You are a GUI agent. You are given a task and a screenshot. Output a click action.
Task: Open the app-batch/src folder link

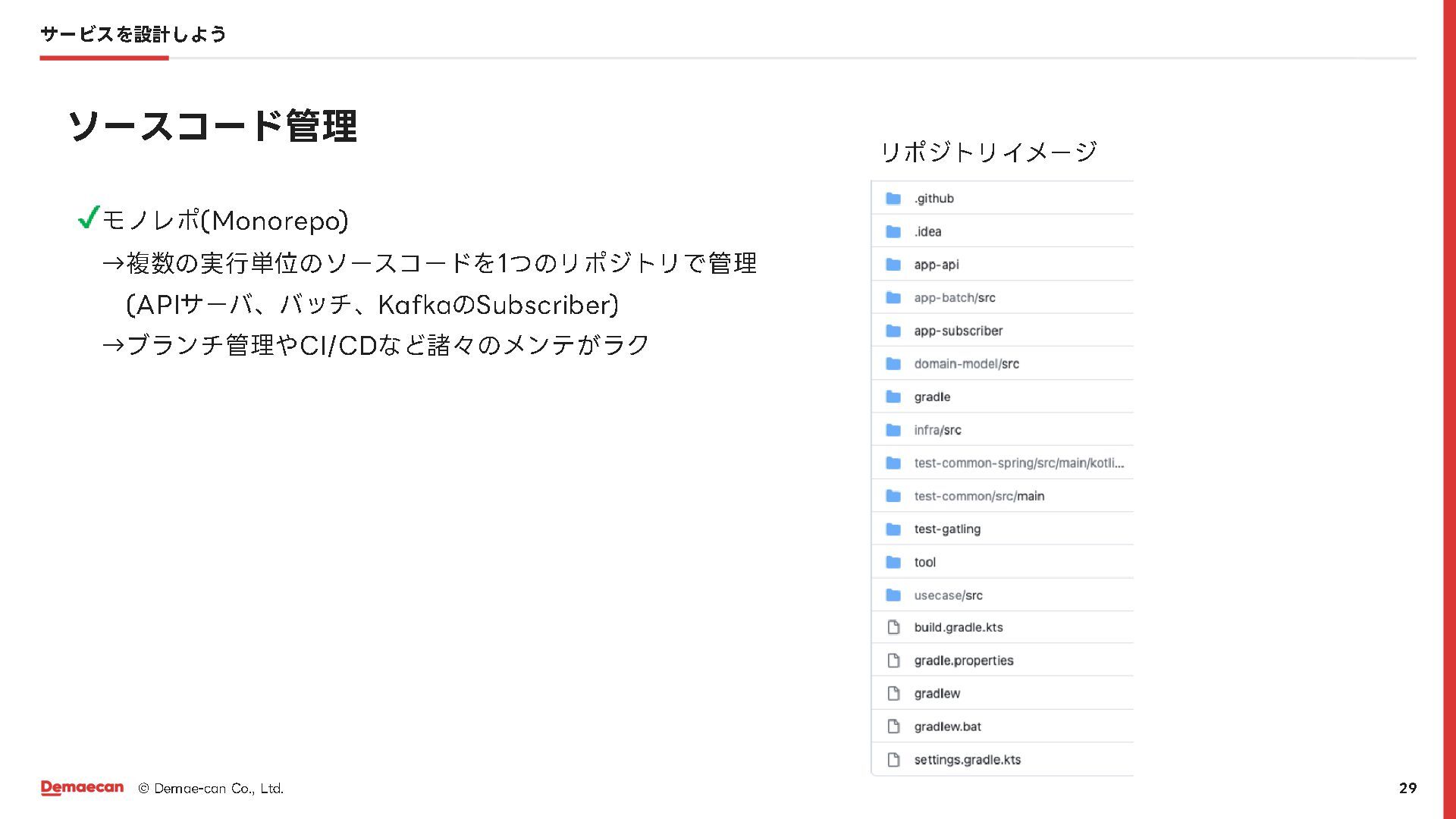[x=954, y=298]
